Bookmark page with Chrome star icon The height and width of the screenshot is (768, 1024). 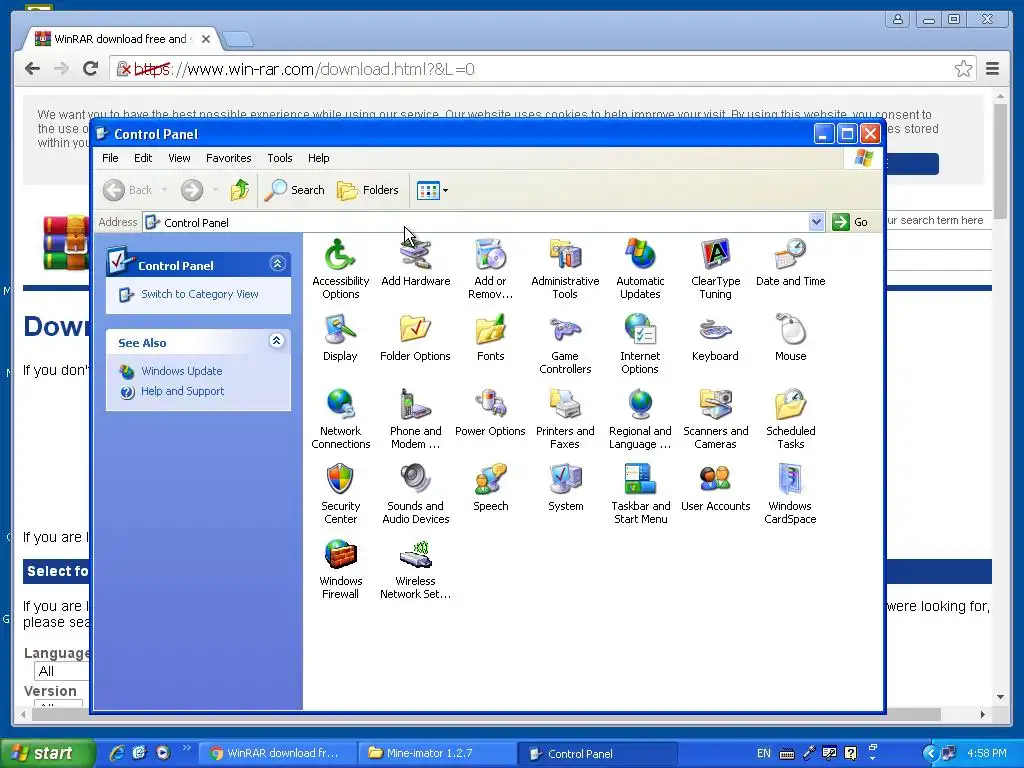(963, 69)
